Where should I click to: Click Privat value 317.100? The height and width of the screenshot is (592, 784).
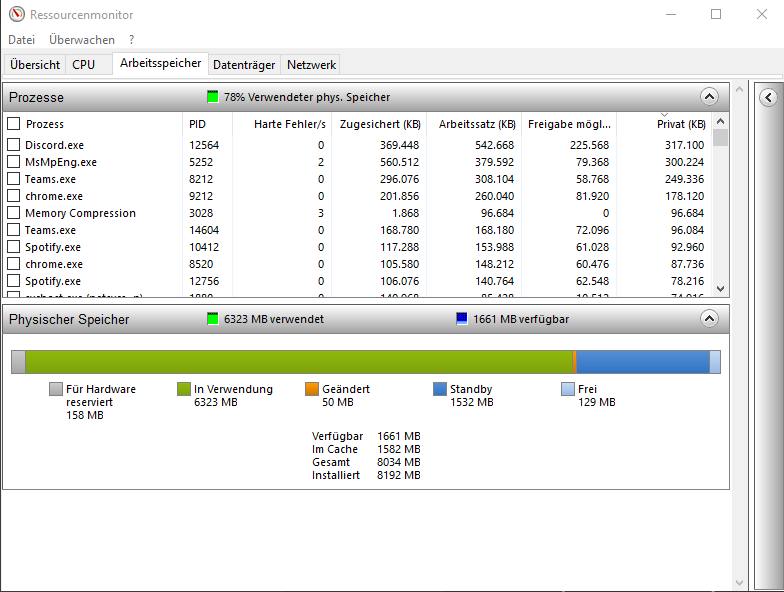pyautogui.click(x=684, y=145)
